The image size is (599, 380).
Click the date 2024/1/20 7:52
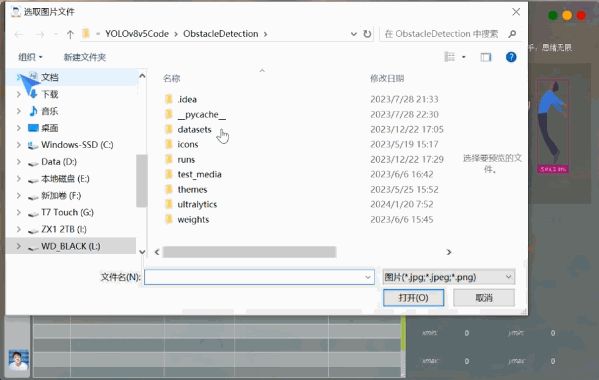[x=401, y=204]
